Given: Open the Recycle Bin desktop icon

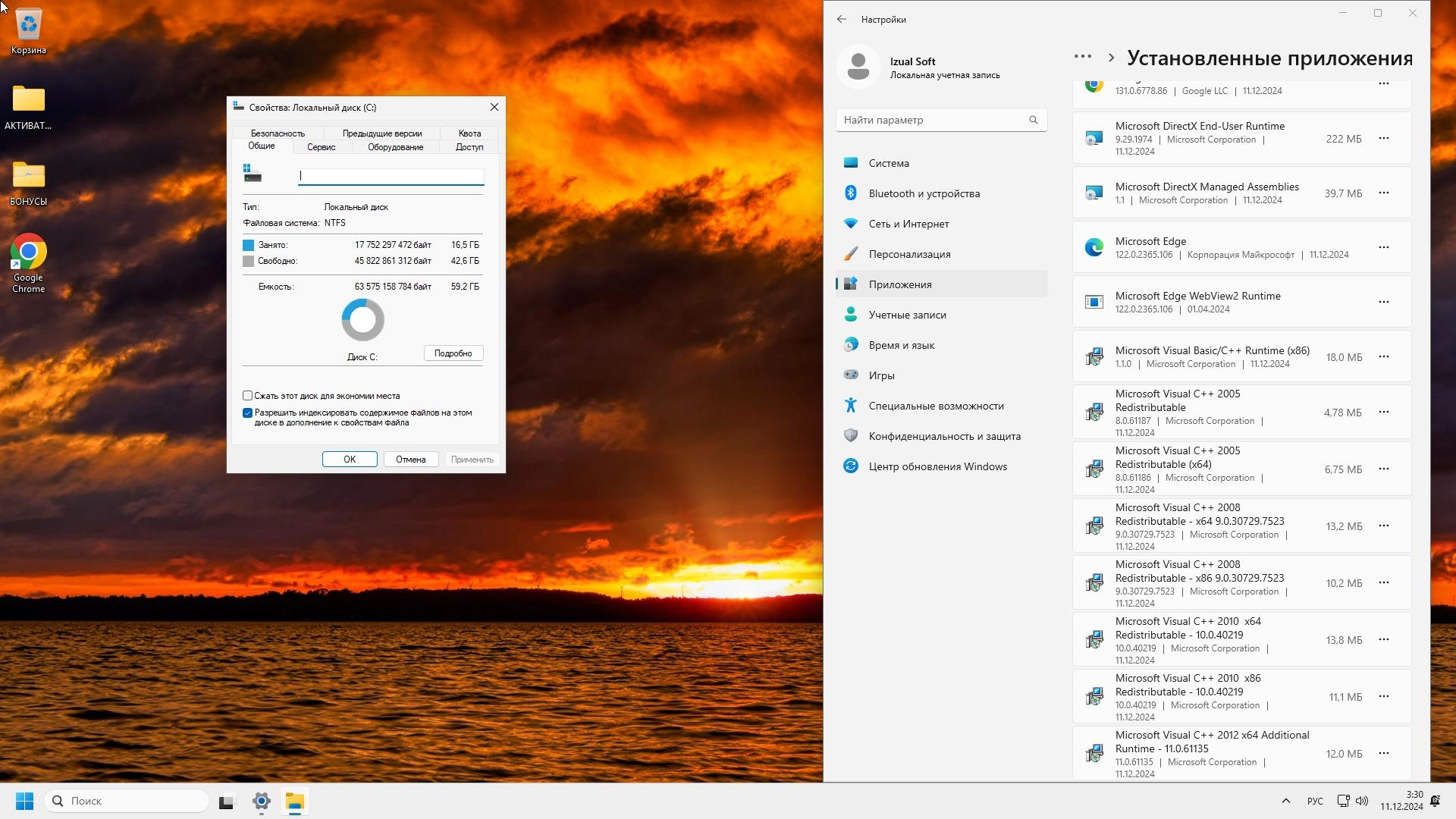Looking at the screenshot, I should [28, 27].
